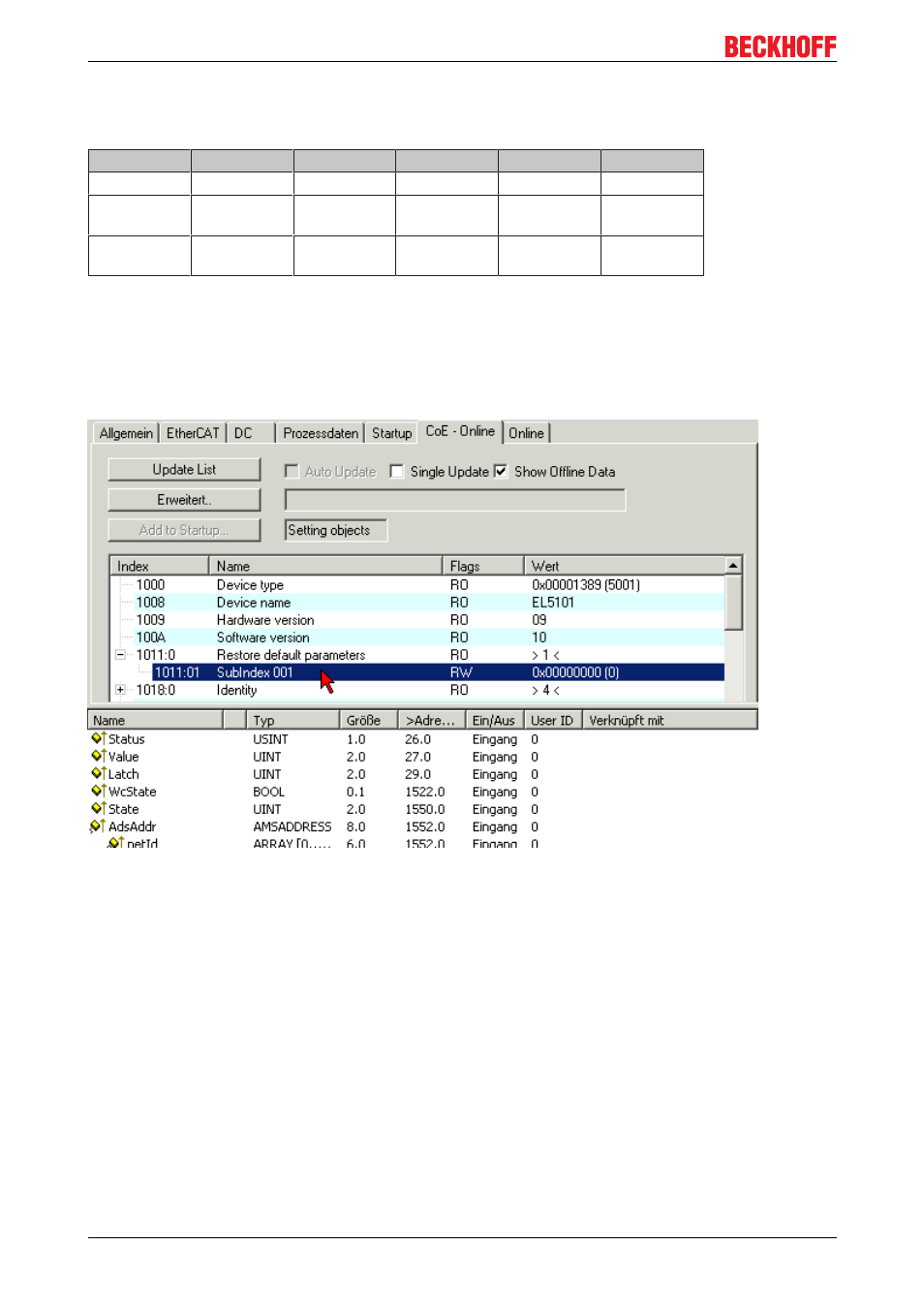This screenshot has width=924, height=1308.
Task: Click the scrollbar up arrow of CoE list
Action: click(x=734, y=565)
